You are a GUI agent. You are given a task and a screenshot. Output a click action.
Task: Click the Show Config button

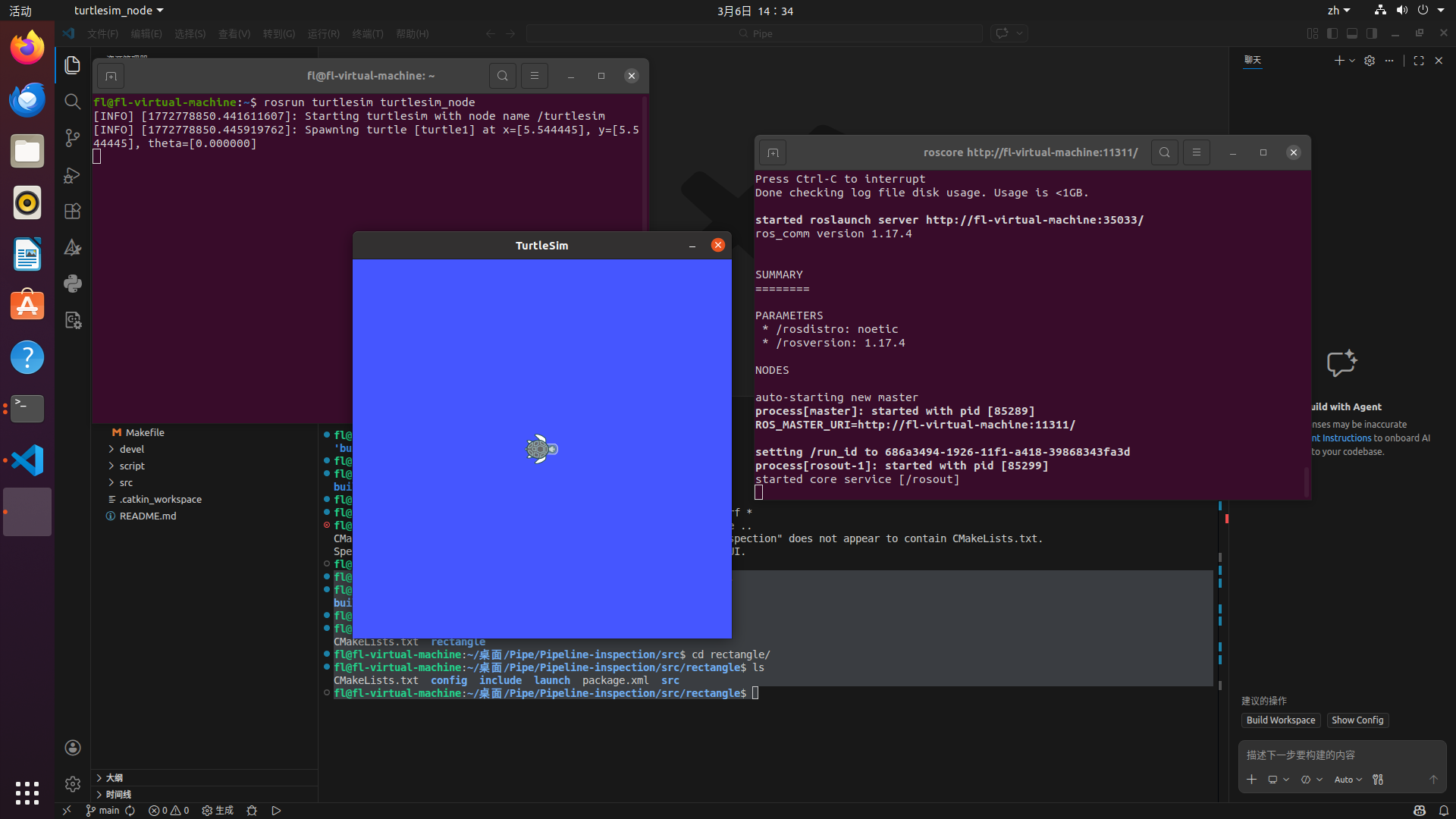pyautogui.click(x=1357, y=720)
